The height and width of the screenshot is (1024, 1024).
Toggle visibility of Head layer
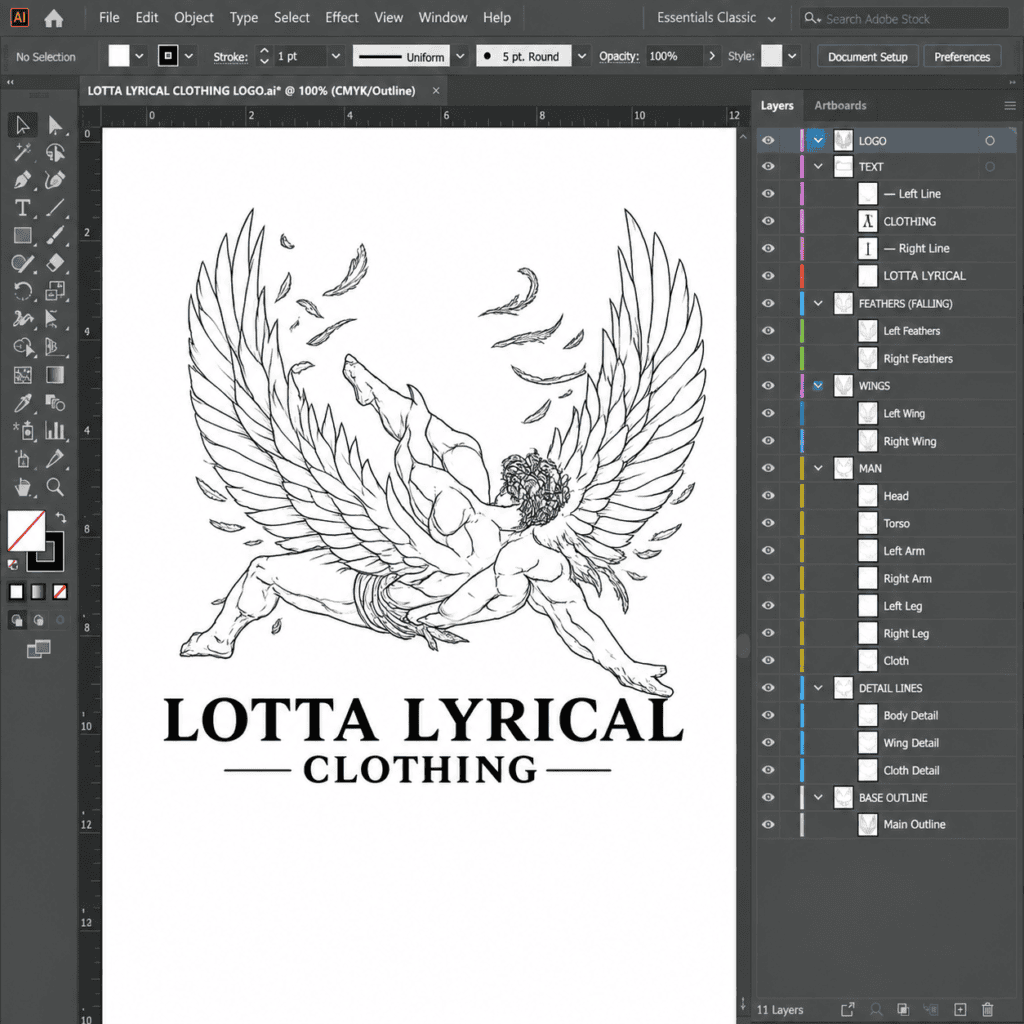(x=768, y=496)
